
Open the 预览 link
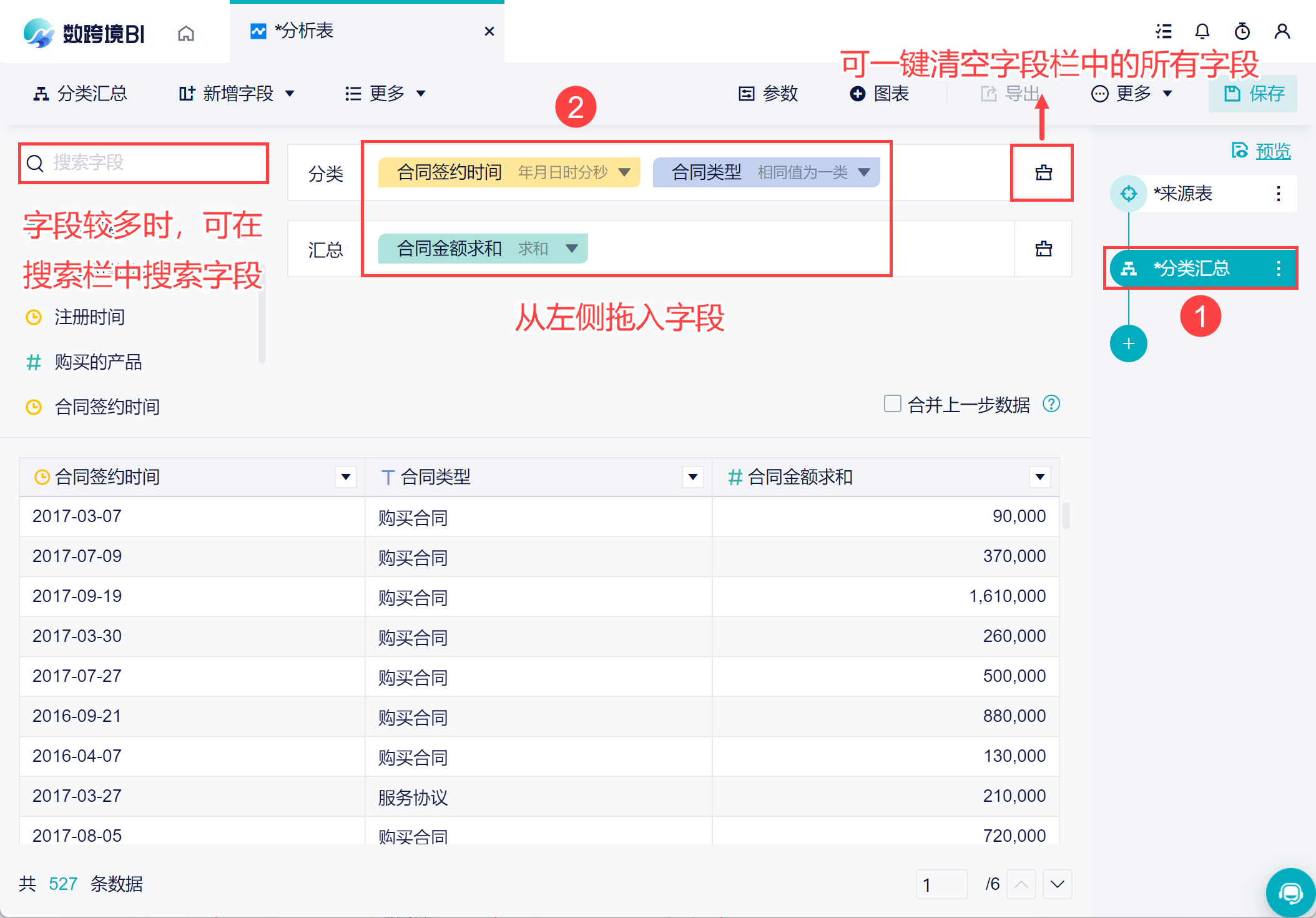coord(1272,151)
